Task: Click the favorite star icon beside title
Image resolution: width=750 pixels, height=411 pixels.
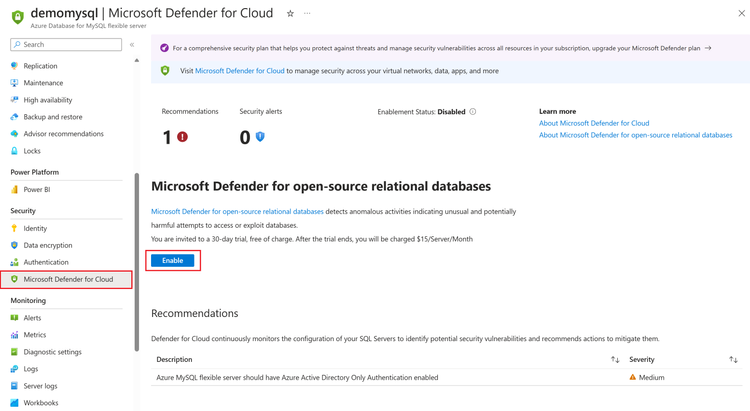Action: pos(290,13)
